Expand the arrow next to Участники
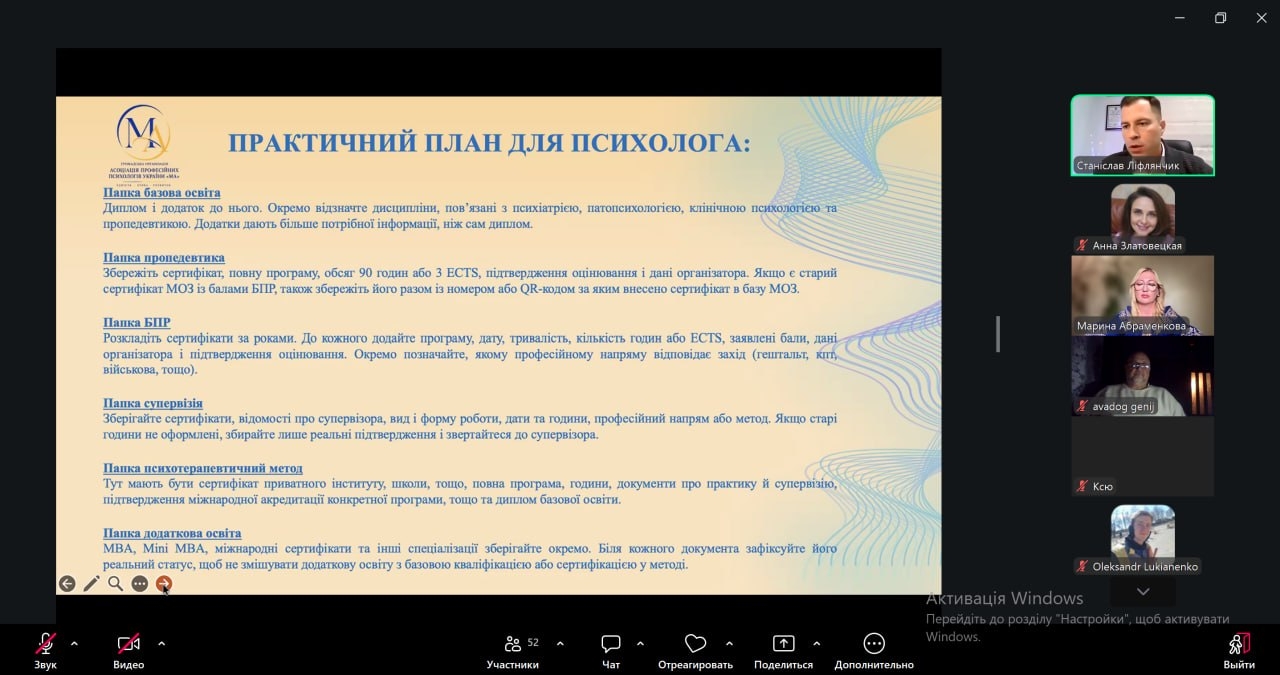Image resolution: width=1280 pixels, height=675 pixels. pyautogui.click(x=560, y=643)
